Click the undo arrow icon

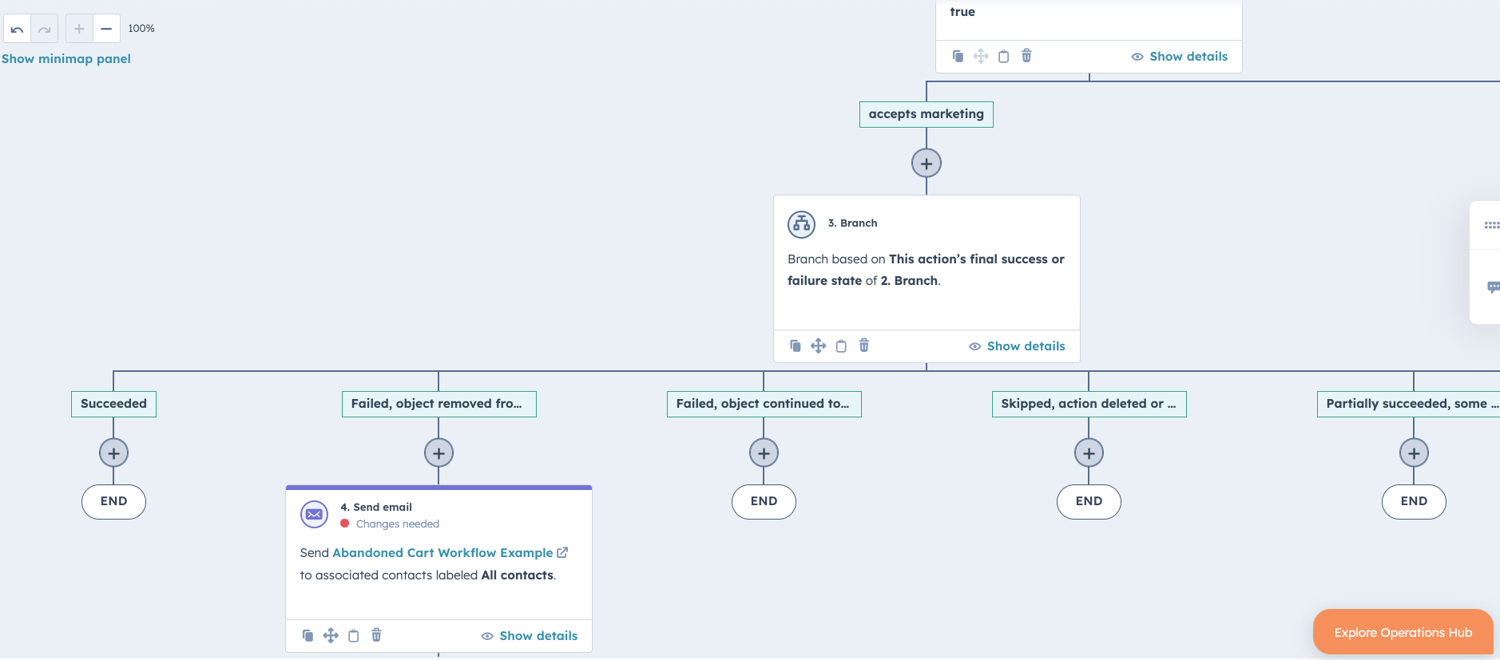pos(16,28)
